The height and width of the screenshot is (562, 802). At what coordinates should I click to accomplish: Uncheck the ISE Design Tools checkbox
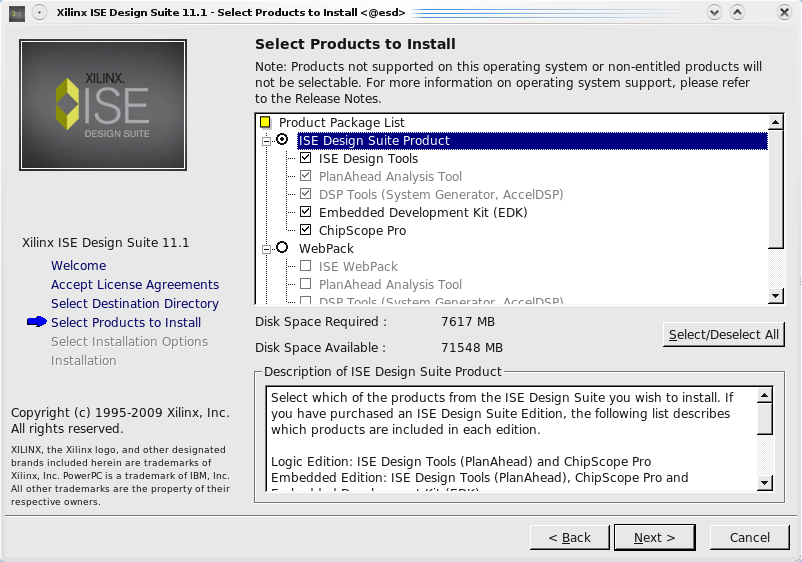[x=305, y=158]
